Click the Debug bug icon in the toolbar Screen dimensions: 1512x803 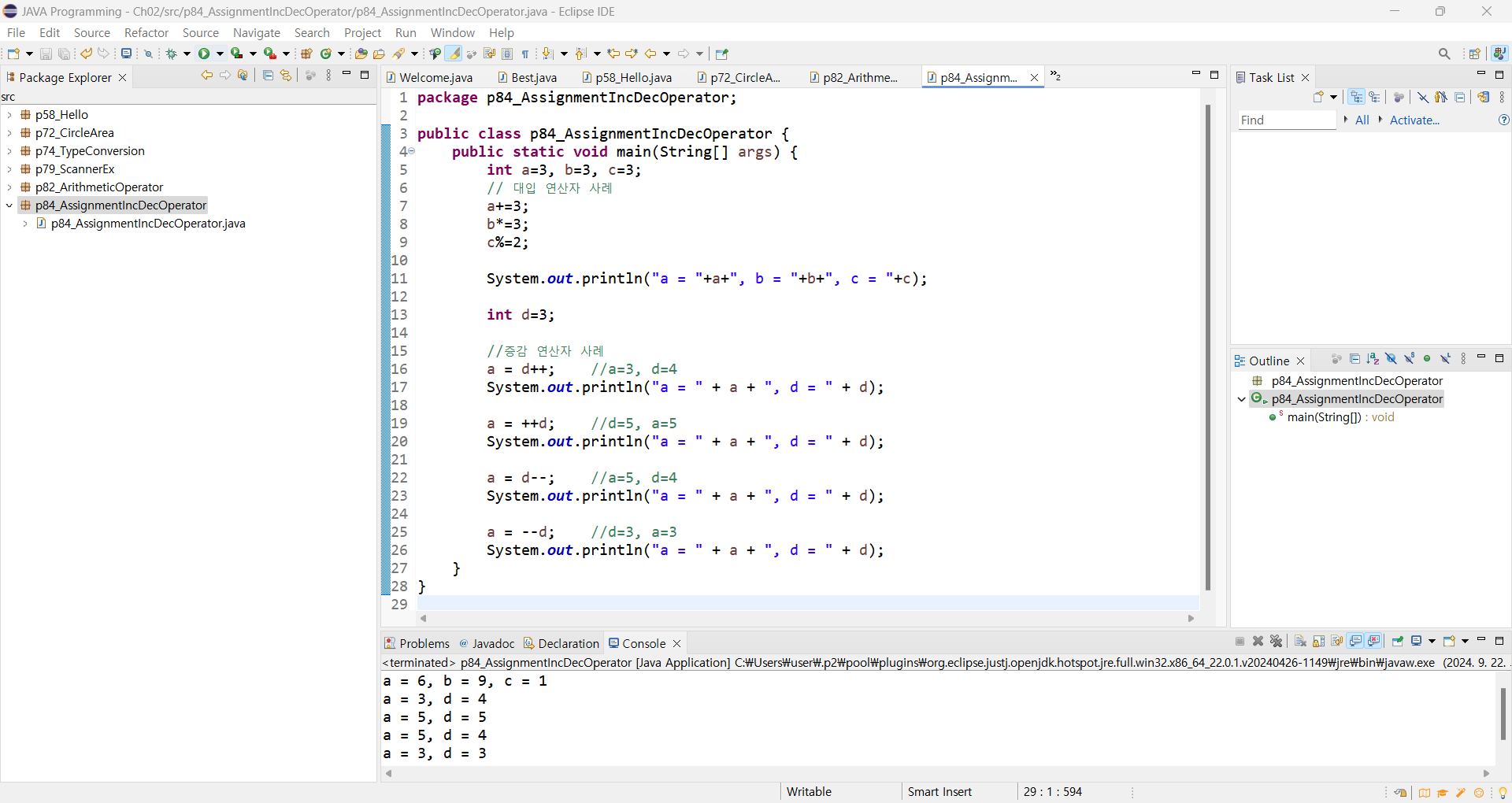[x=171, y=54]
